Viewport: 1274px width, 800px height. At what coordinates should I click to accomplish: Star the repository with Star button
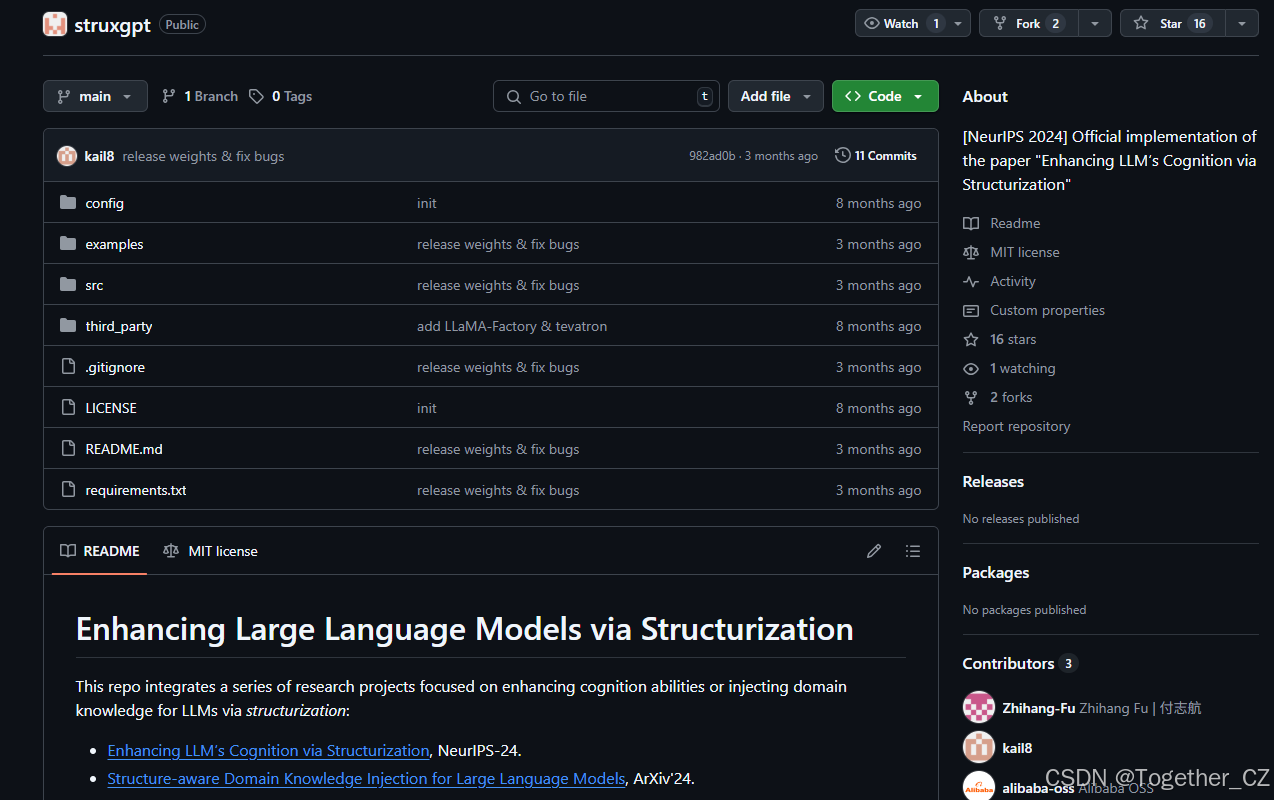pos(1171,23)
